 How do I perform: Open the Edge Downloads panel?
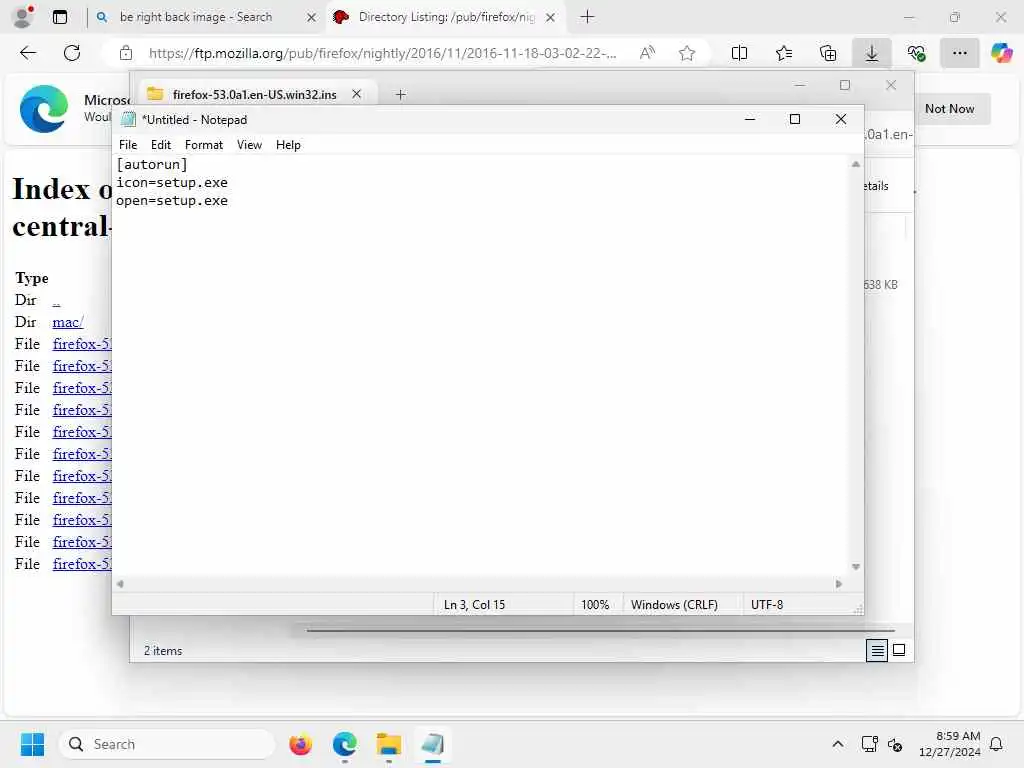pos(872,54)
